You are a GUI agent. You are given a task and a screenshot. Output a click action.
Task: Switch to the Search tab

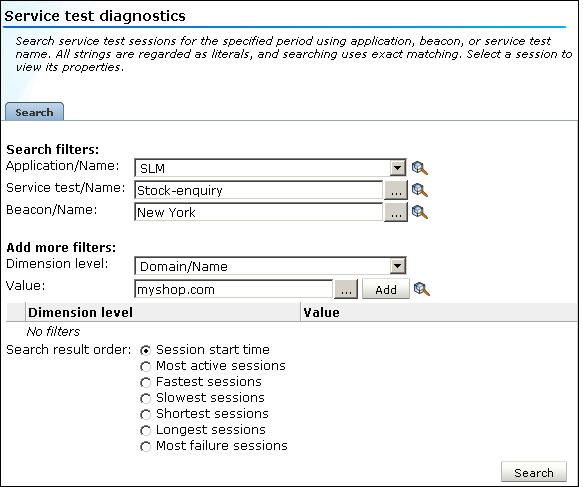tap(34, 112)
